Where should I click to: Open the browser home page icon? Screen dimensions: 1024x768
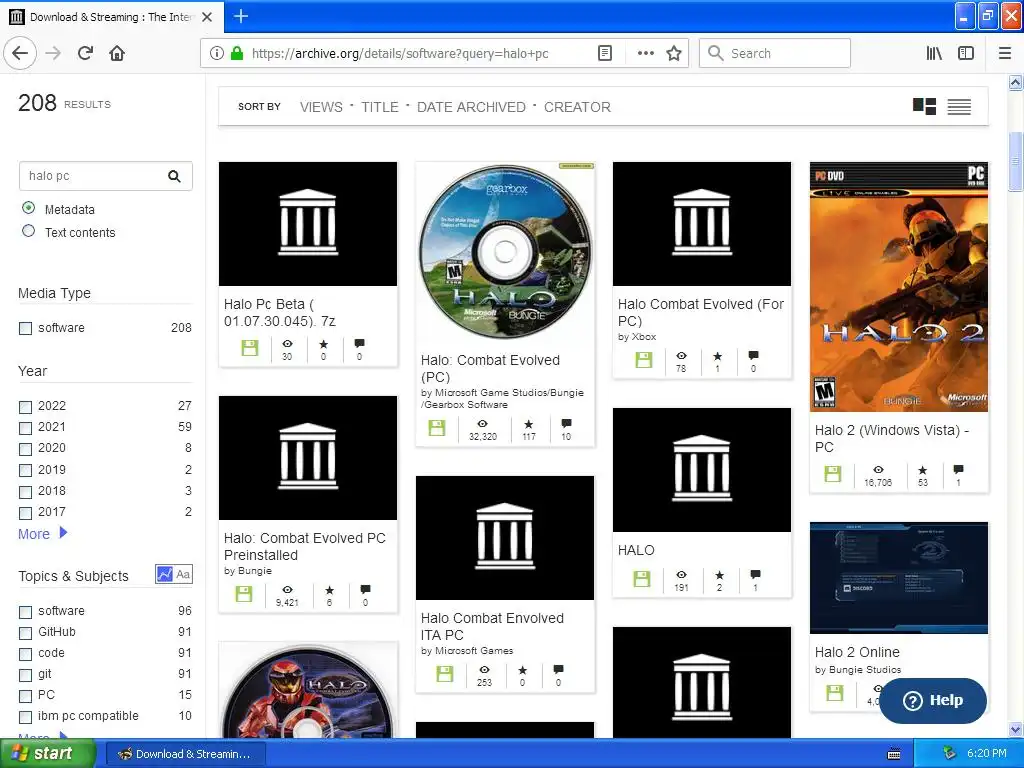click(117, 53)
